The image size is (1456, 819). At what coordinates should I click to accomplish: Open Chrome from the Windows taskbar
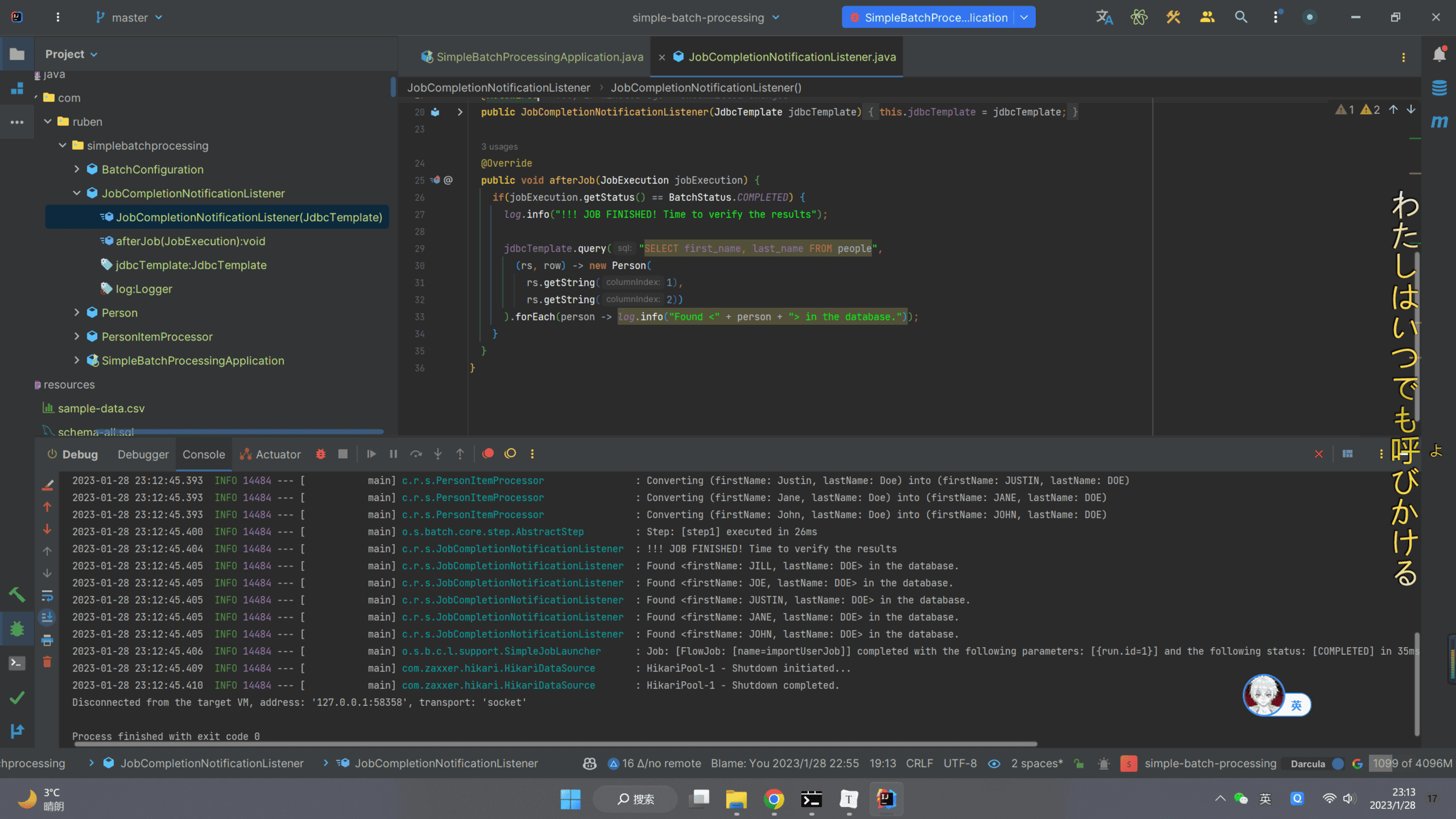[x=773, y=799]
